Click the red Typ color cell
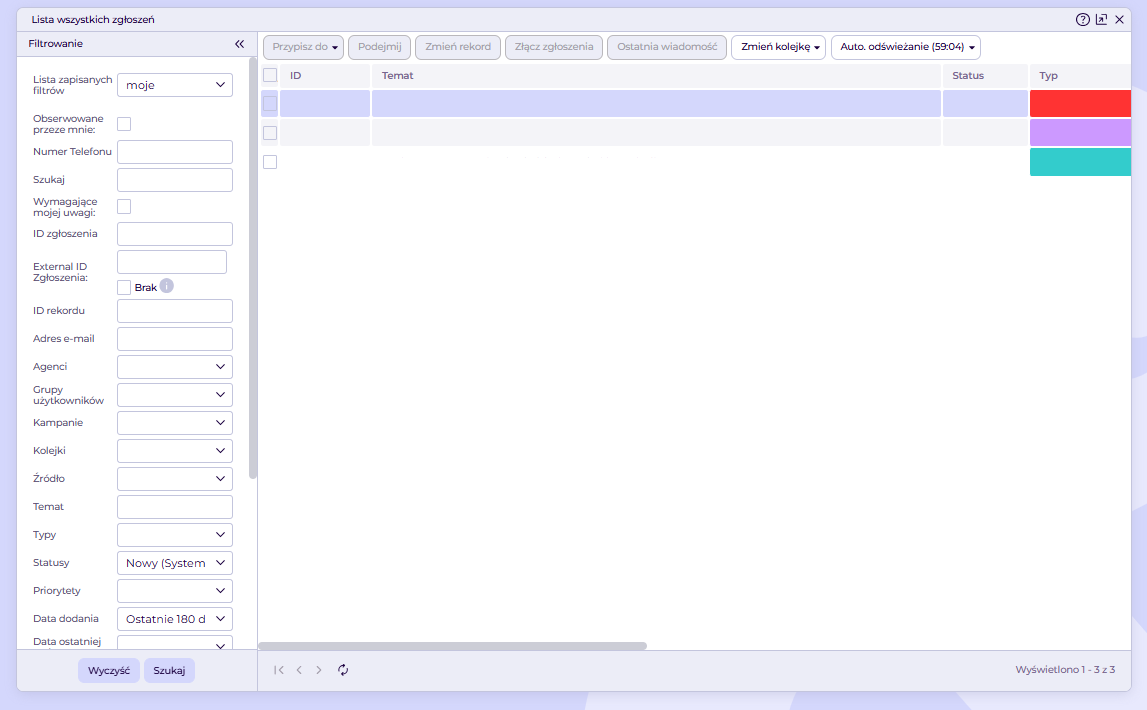This screenshot has width=1147, height=710. click(x=1080, y=104)
